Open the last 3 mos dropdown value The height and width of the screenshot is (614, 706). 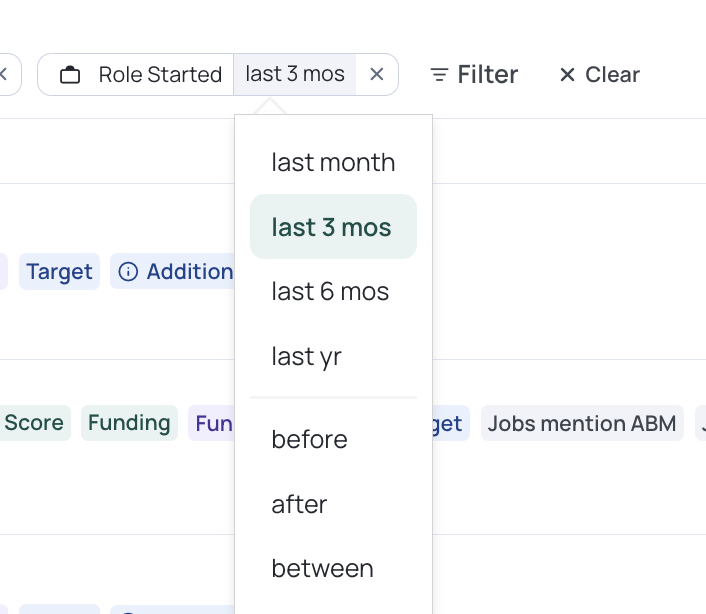click(x=294, y=74)
